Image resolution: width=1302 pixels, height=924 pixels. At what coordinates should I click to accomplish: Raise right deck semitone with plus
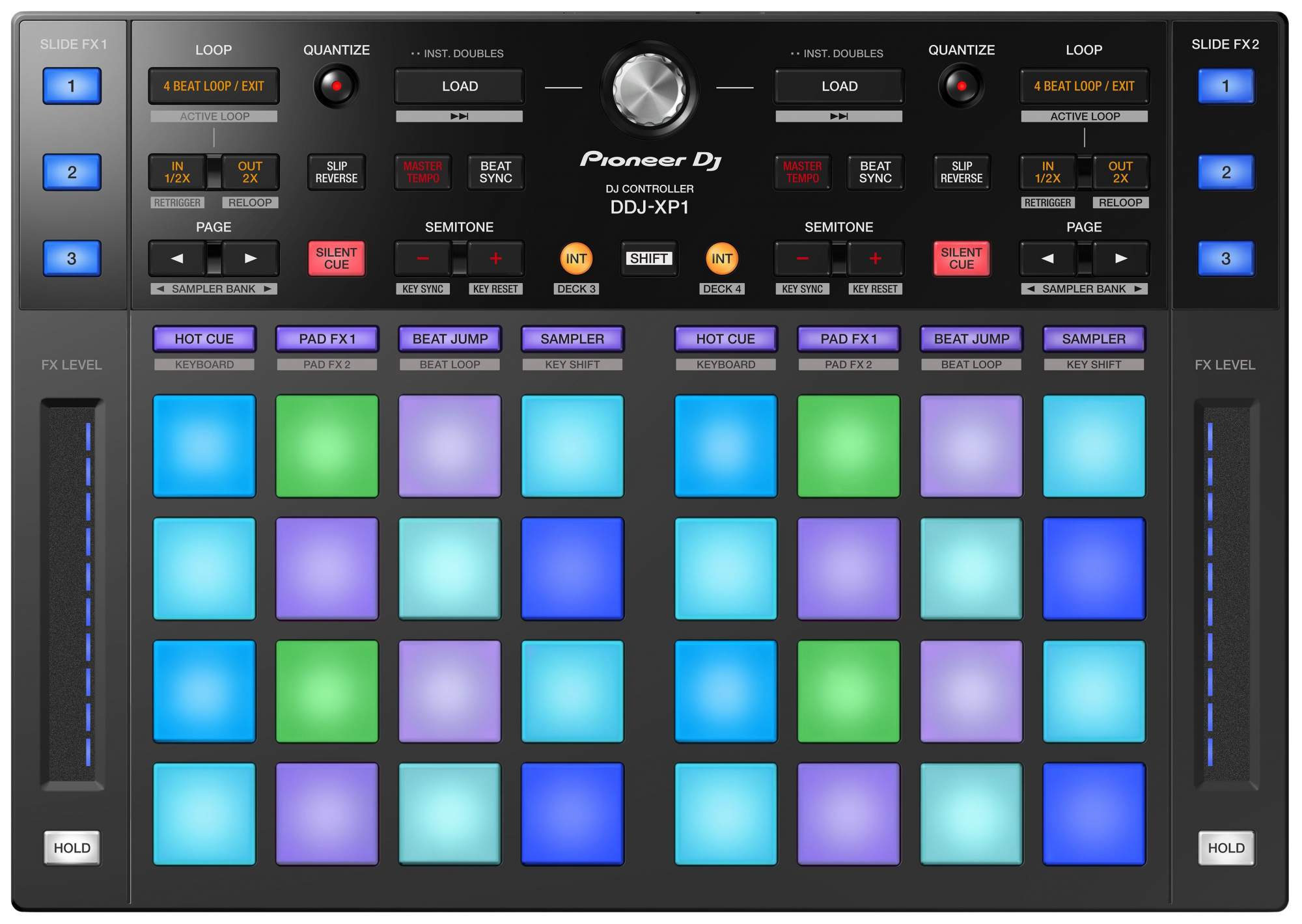(x=875, y=258)
